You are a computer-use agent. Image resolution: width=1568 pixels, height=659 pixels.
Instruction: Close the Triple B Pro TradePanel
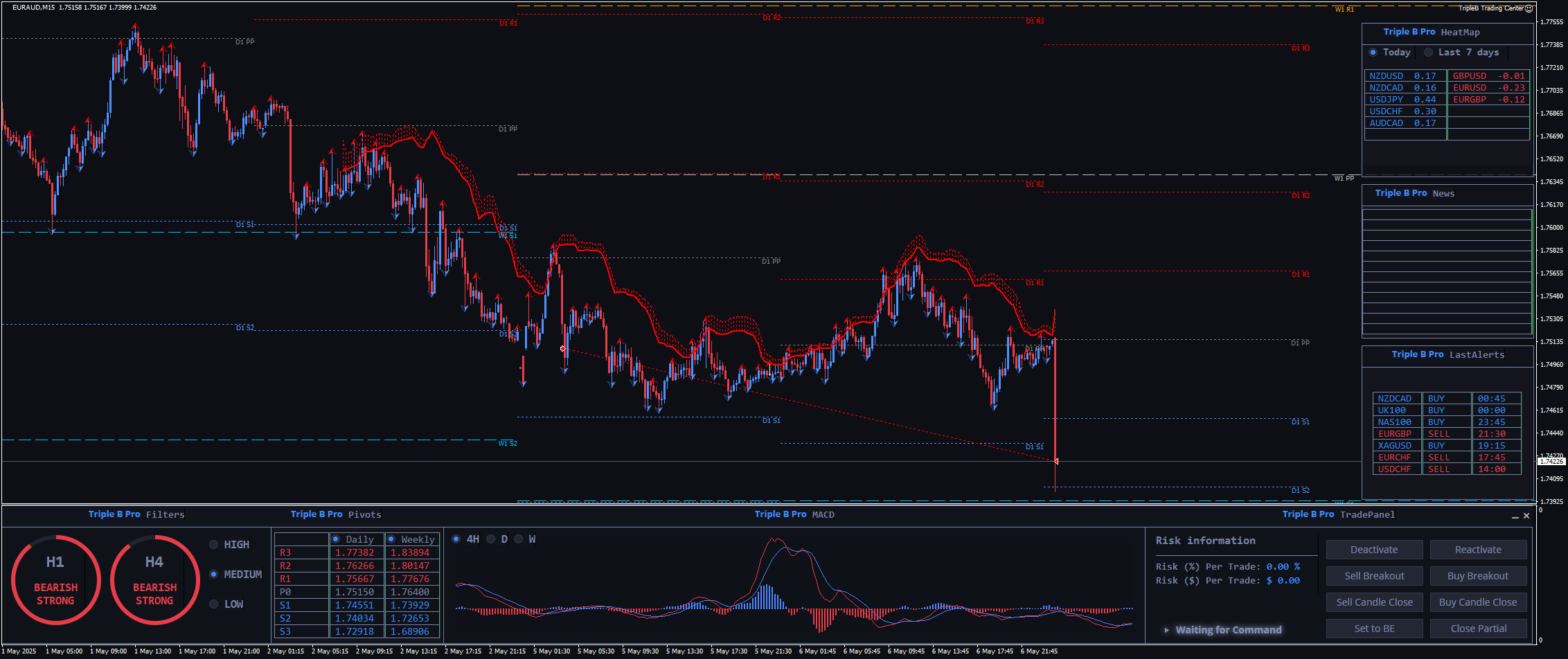click(x=1526, y=516)
